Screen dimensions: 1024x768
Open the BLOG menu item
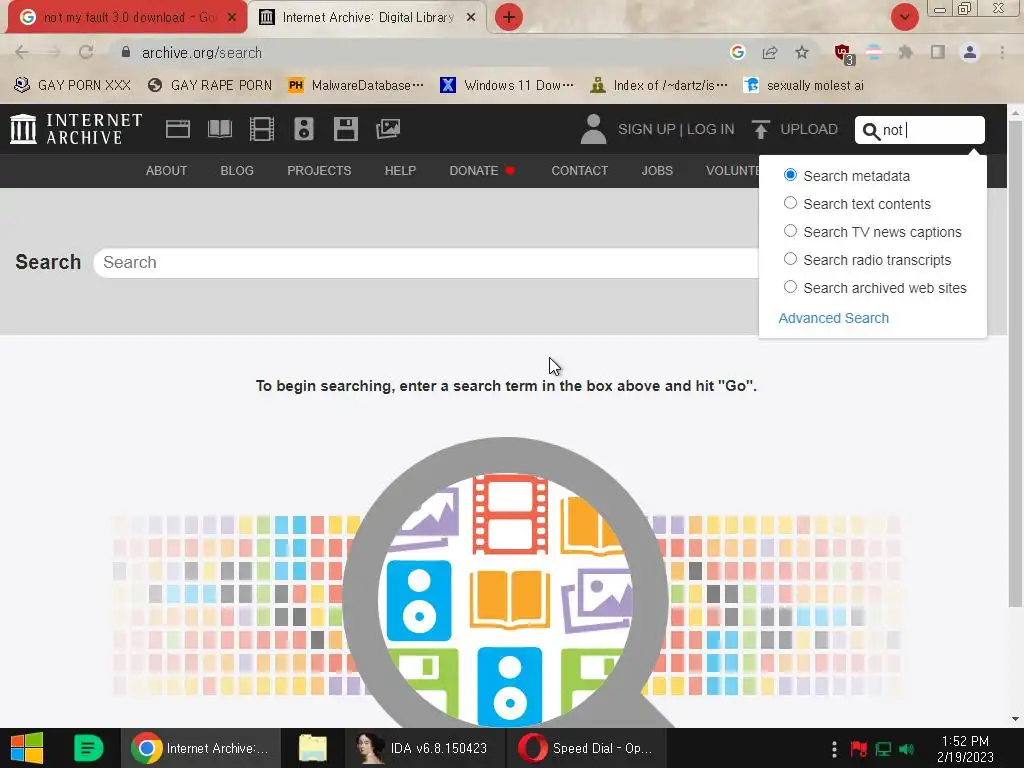coord(237,170)
